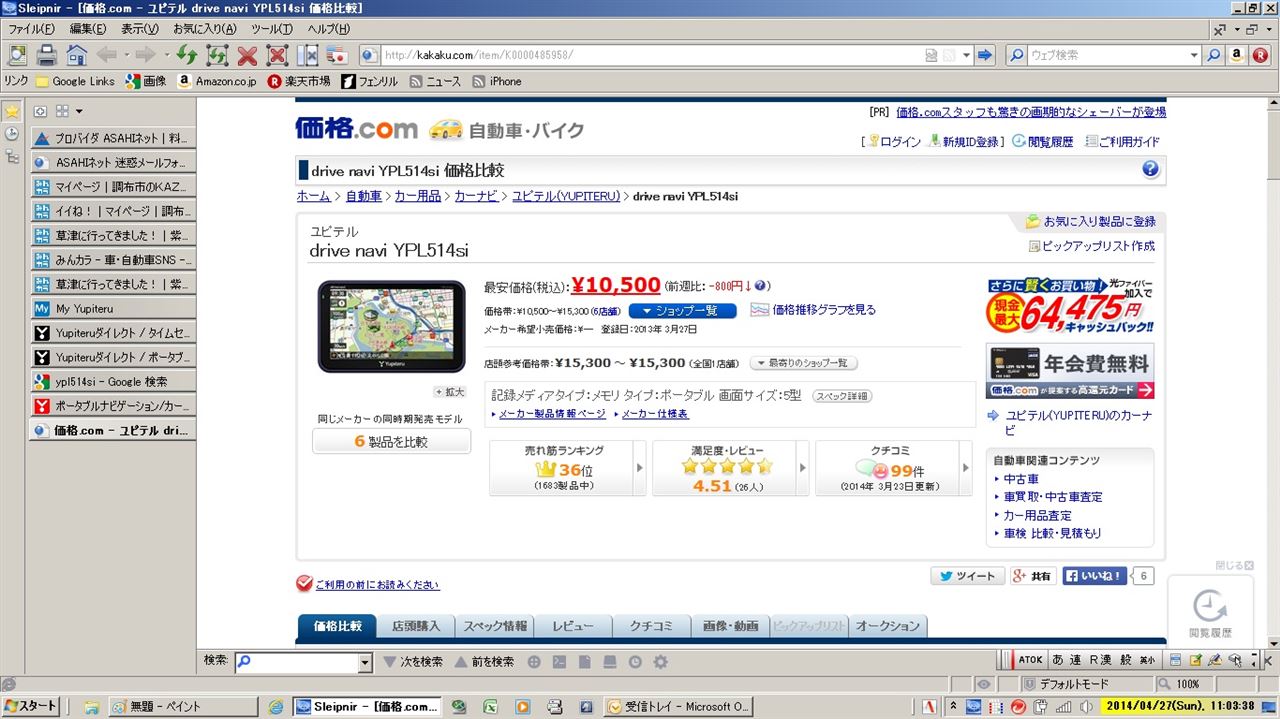The height and width of the screenshot is (719, 1280).
Task: Click the ツイート button
Action: (968, 576)
